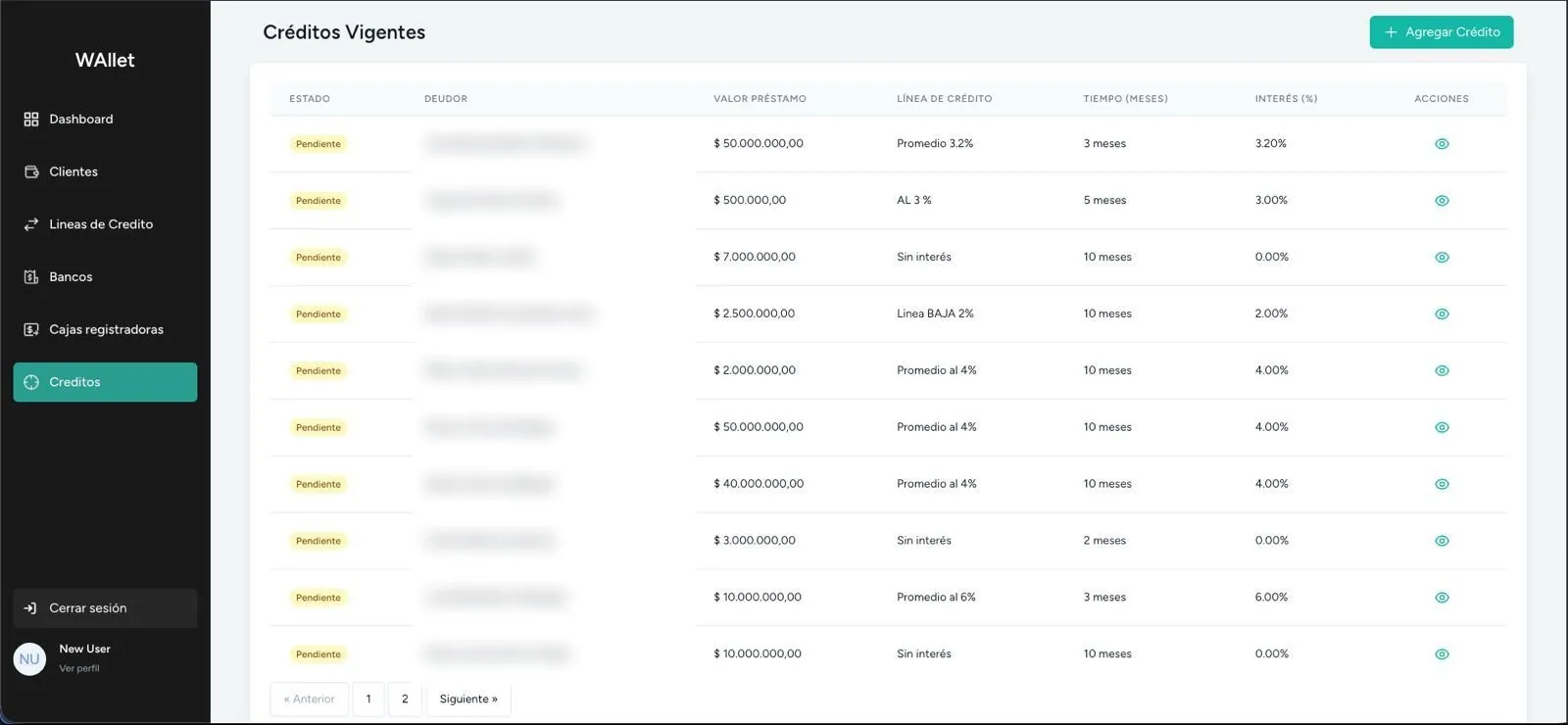1568x725 pixels.
Task: Select the active Creditos sidebar item
Action: 105,382
